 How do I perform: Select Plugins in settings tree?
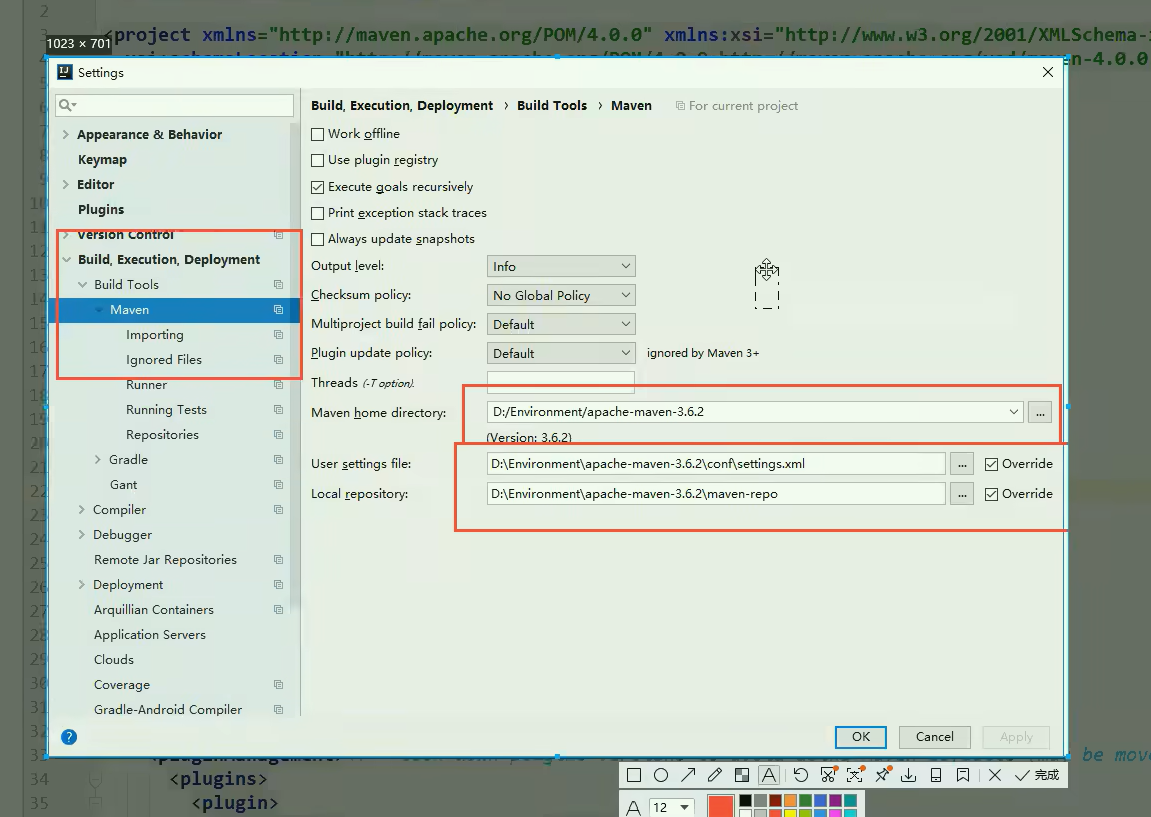101,209
